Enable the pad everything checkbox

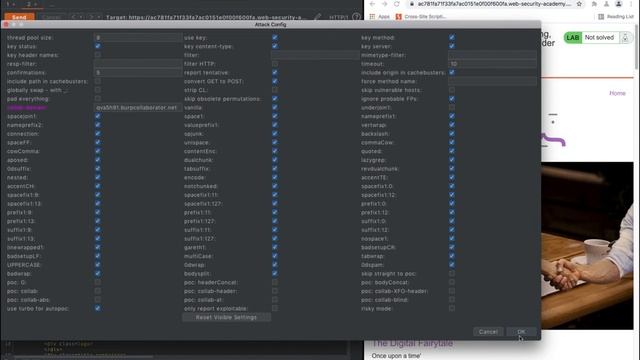(98, 99)
